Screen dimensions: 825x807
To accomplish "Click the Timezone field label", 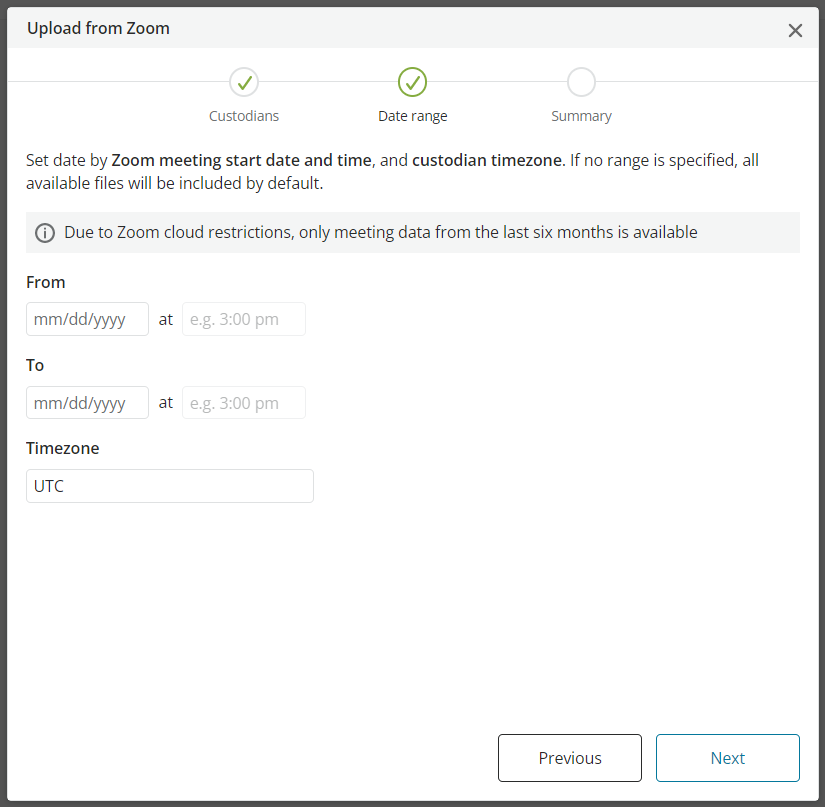I will [x=63, y=448].
